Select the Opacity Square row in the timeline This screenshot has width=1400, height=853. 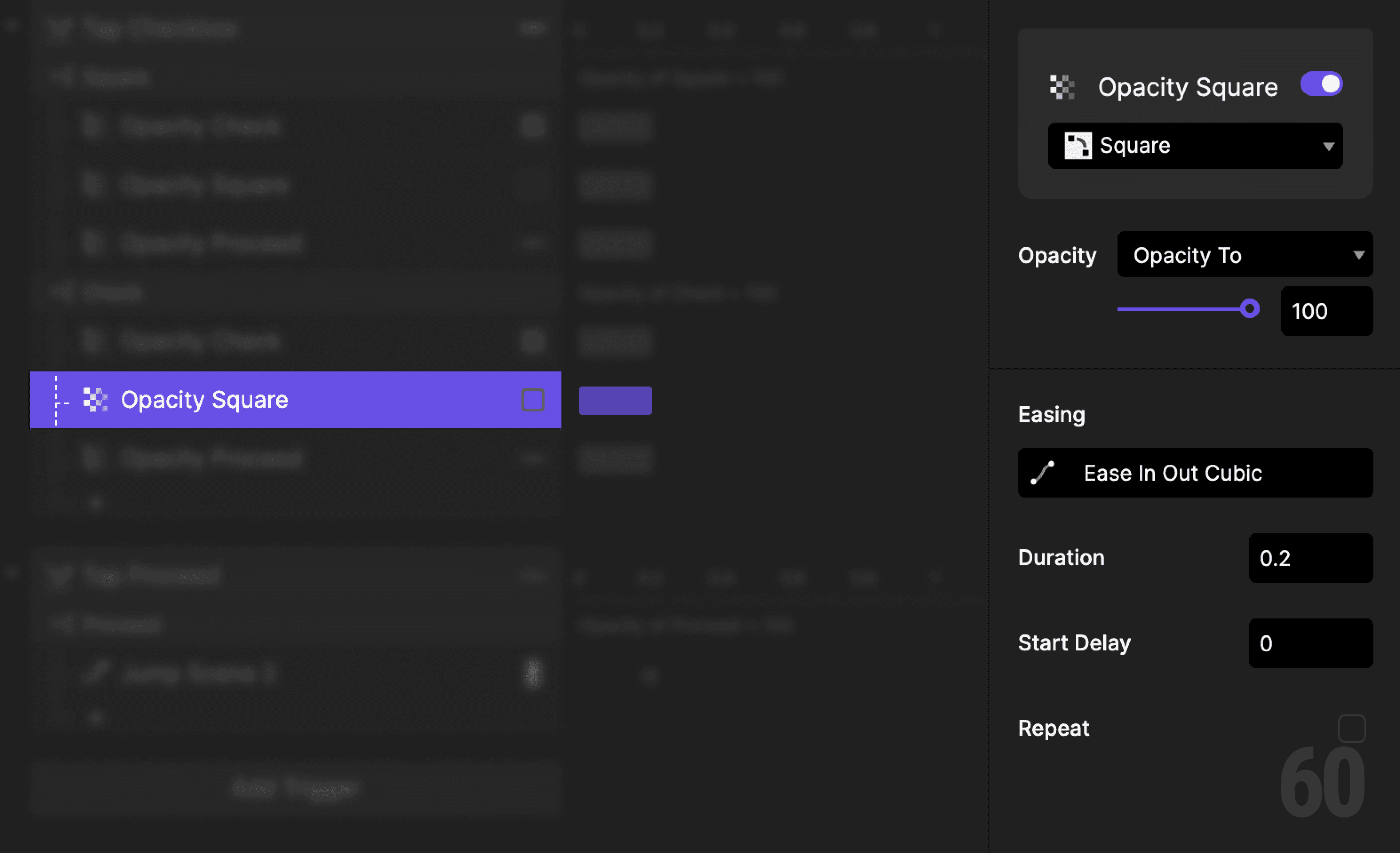227,399
